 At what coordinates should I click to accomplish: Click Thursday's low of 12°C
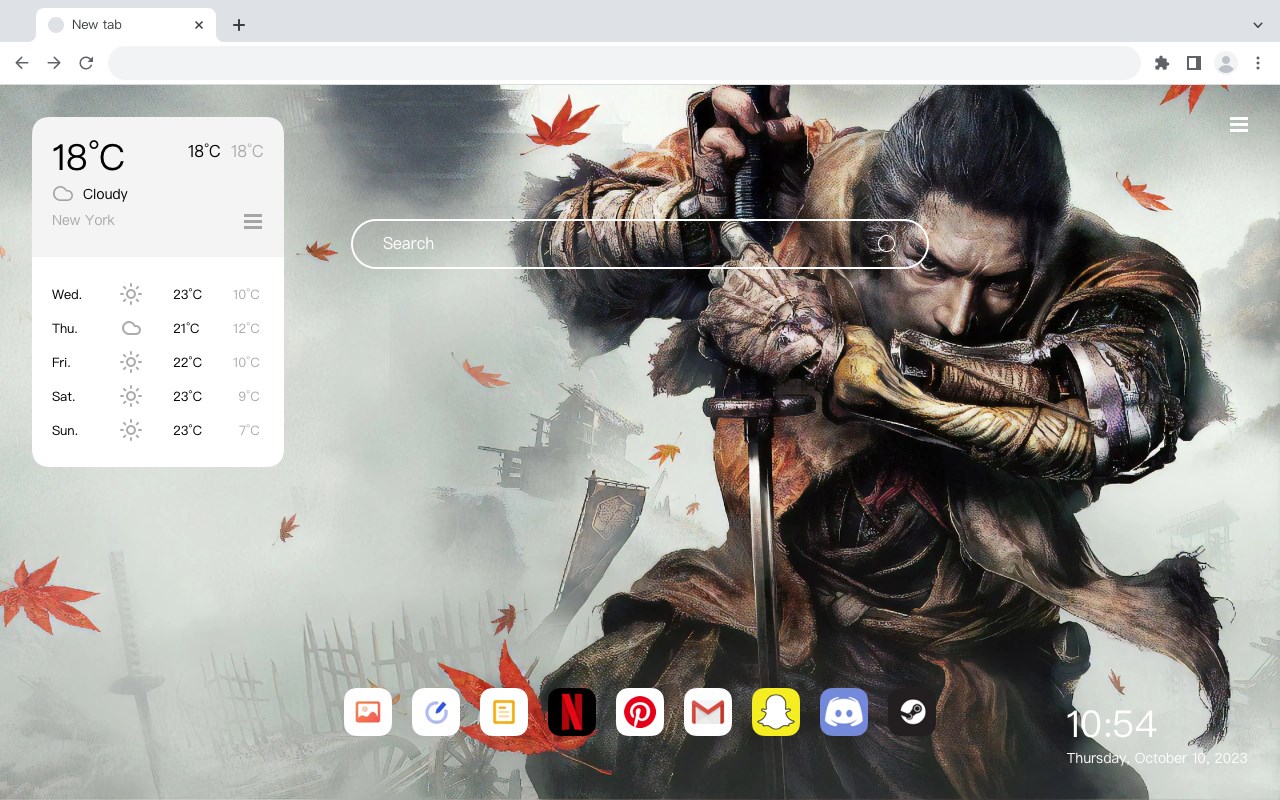click(246, 328)
